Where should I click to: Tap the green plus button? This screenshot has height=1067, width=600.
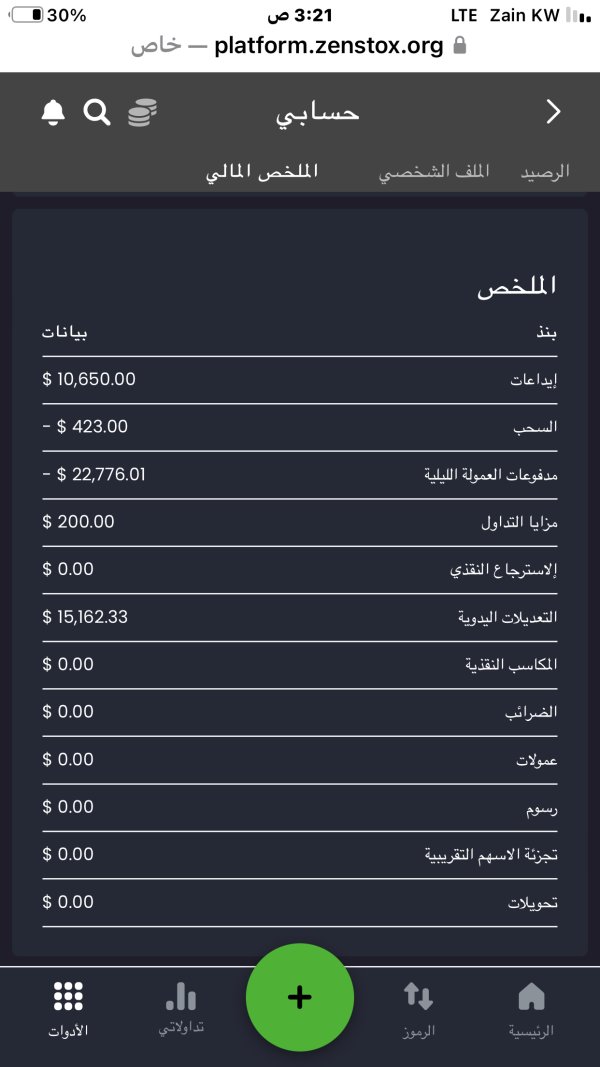coord(299,997)
